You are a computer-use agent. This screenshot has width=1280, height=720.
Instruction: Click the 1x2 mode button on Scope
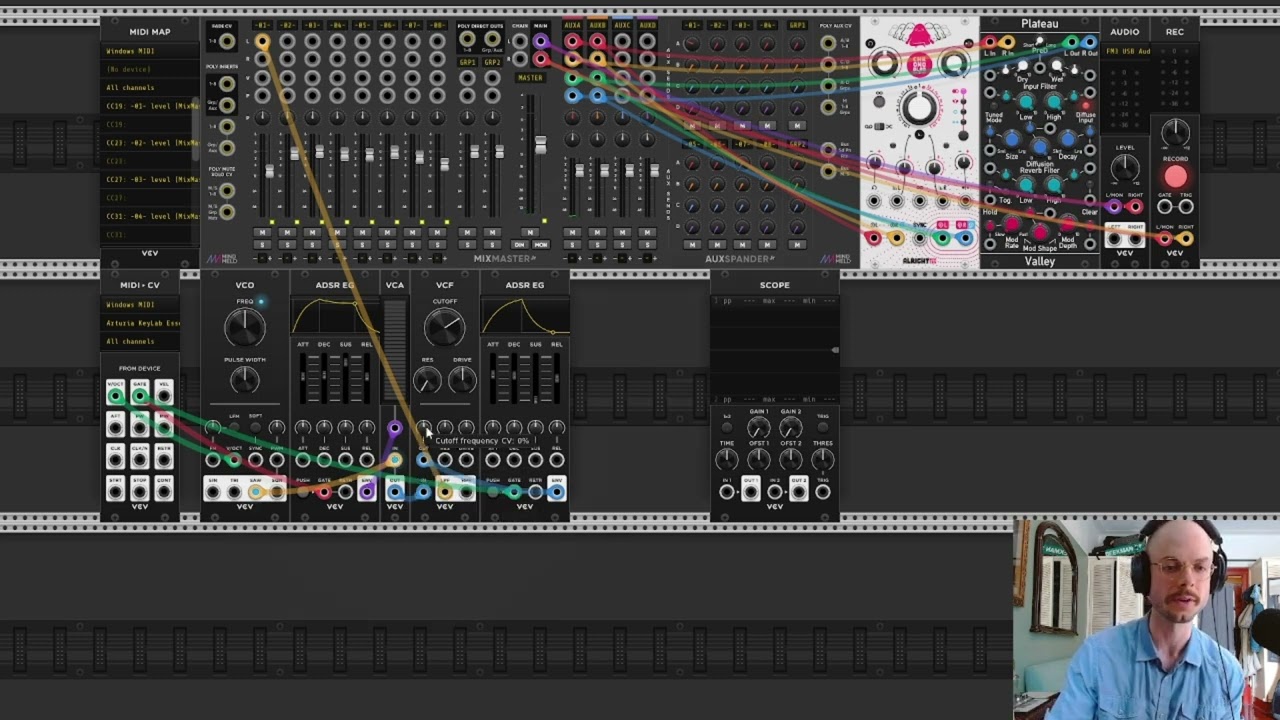coord(727,427)
